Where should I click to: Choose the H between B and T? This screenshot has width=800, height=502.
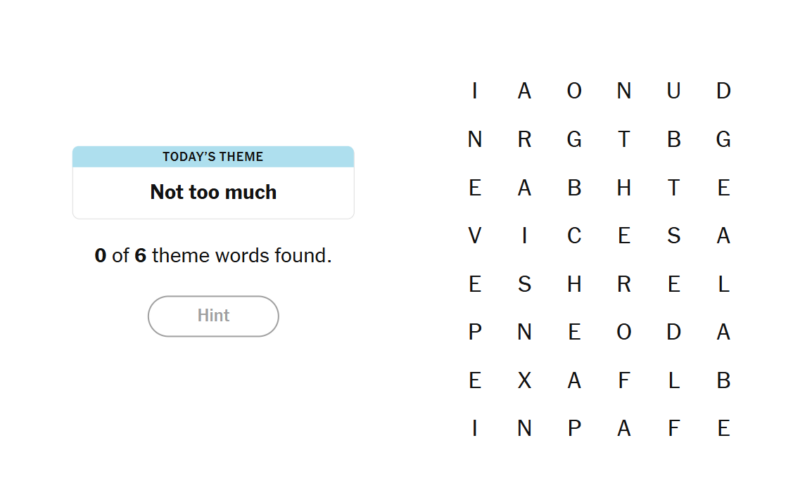click(624, 188)
